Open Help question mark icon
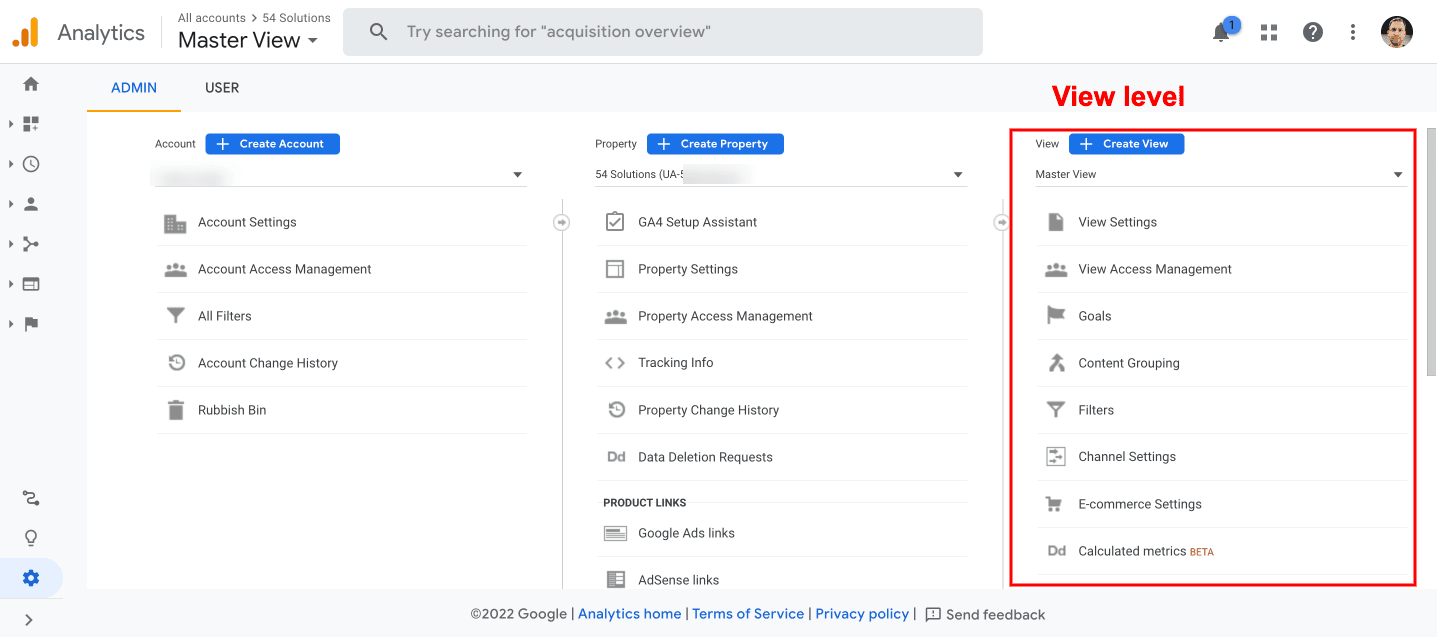 tap(1313, 32)
